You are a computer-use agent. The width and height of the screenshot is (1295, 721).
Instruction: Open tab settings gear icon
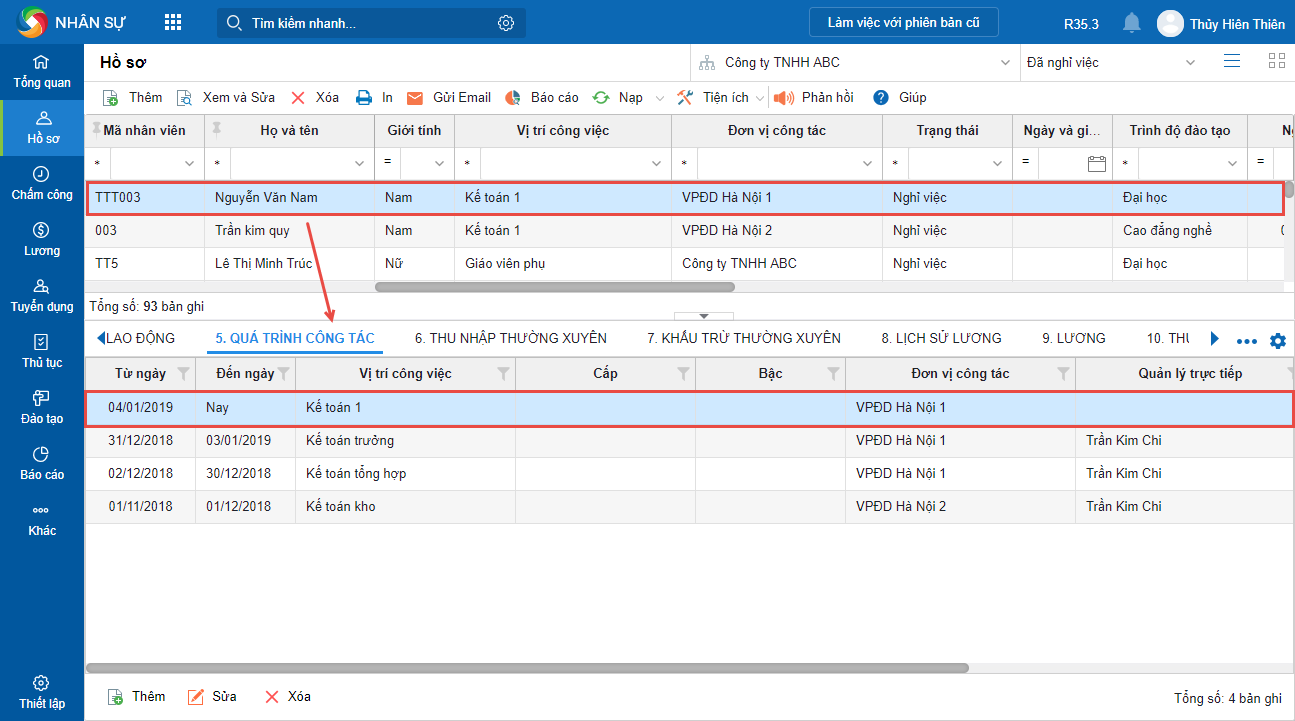point(1277,340)
